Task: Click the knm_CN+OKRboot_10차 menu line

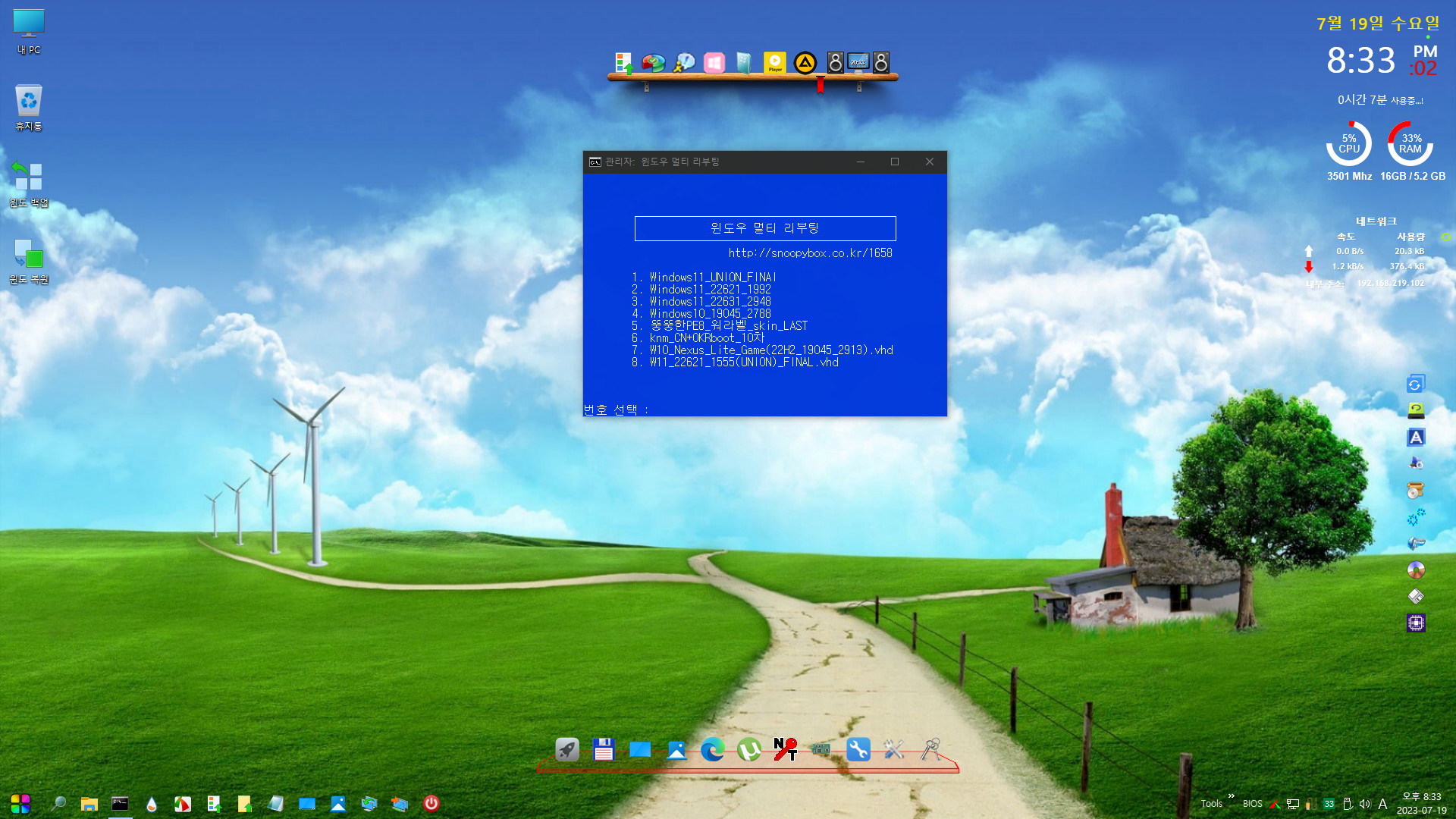Action: 698,338
